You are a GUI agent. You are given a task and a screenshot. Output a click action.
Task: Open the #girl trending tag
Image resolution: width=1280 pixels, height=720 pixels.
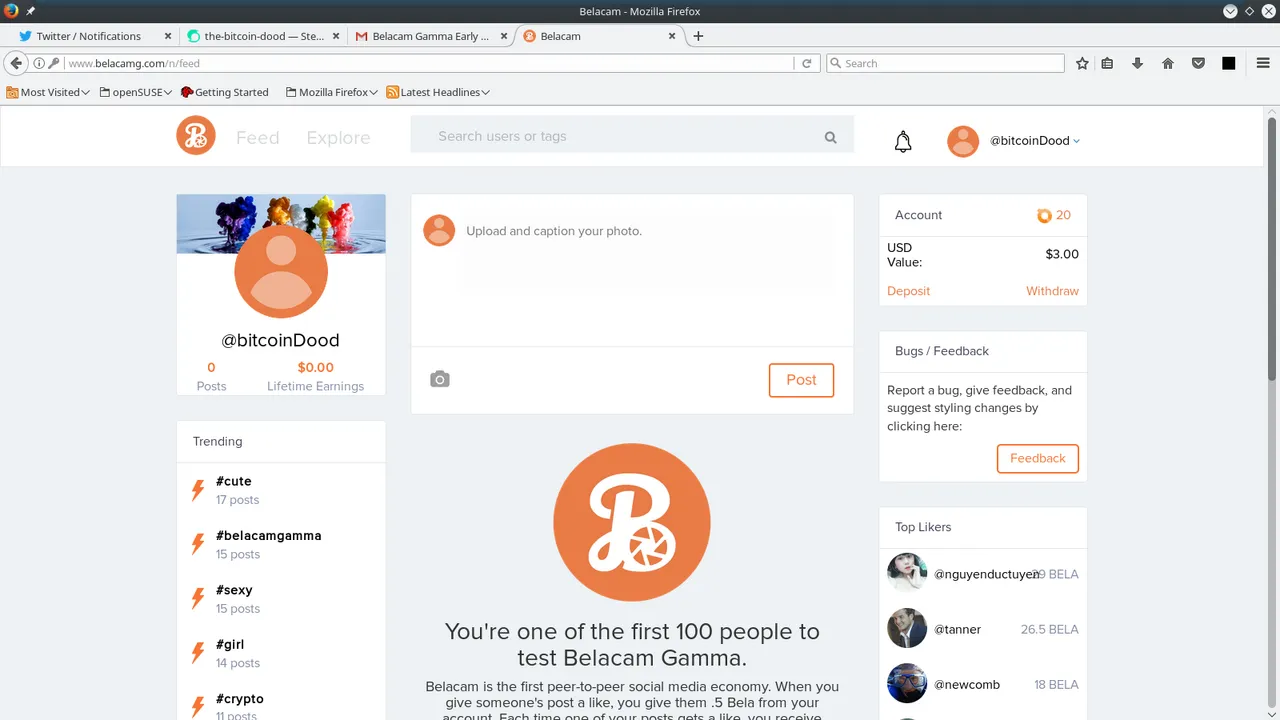click(x=230, y=644)
